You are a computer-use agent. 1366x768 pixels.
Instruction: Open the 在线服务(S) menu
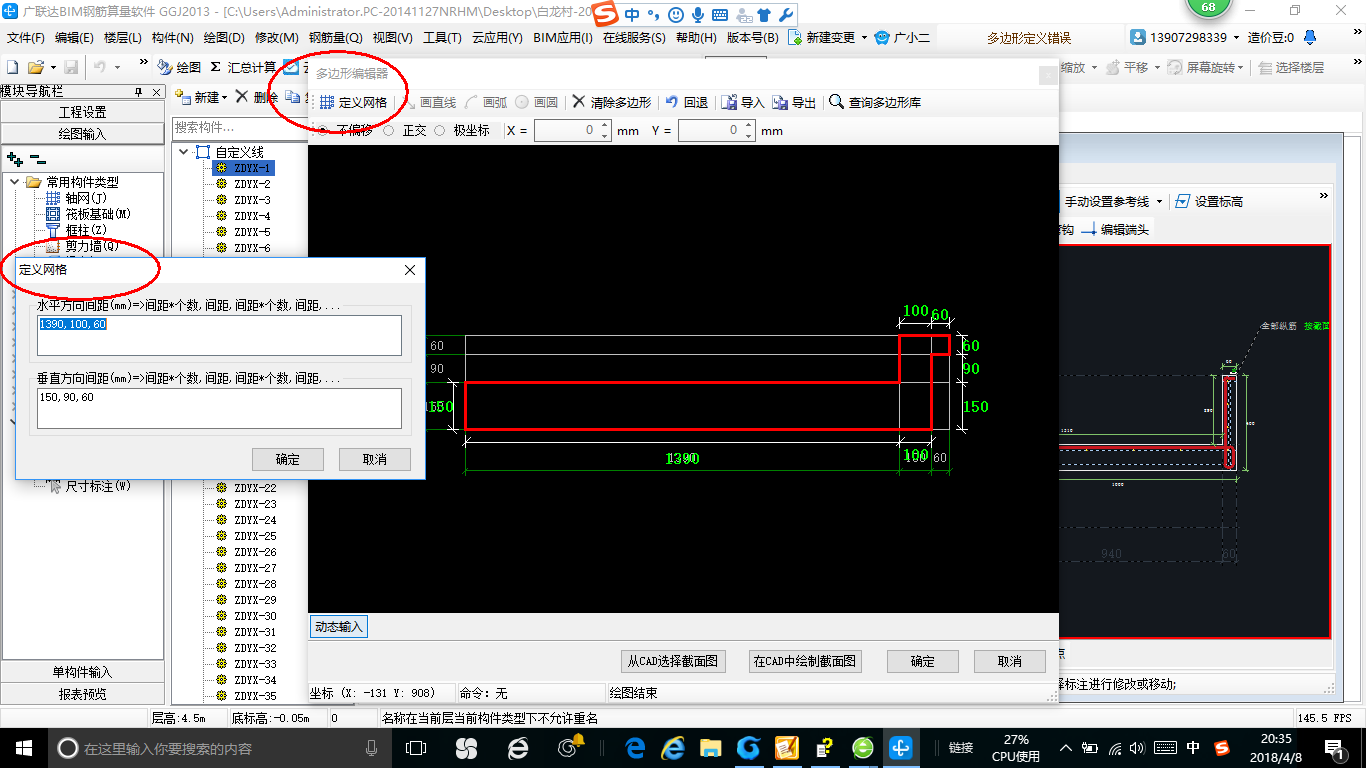coord(634,38)
